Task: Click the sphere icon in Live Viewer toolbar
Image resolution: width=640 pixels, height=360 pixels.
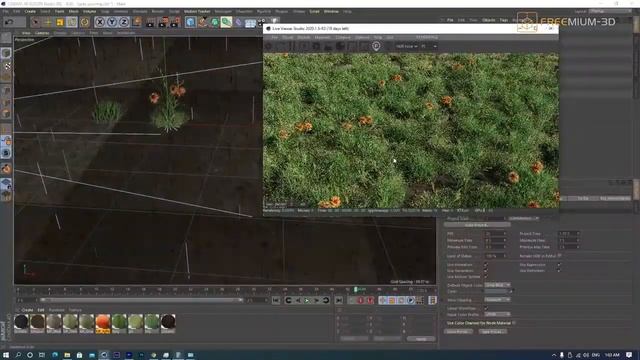Action: 340,46
